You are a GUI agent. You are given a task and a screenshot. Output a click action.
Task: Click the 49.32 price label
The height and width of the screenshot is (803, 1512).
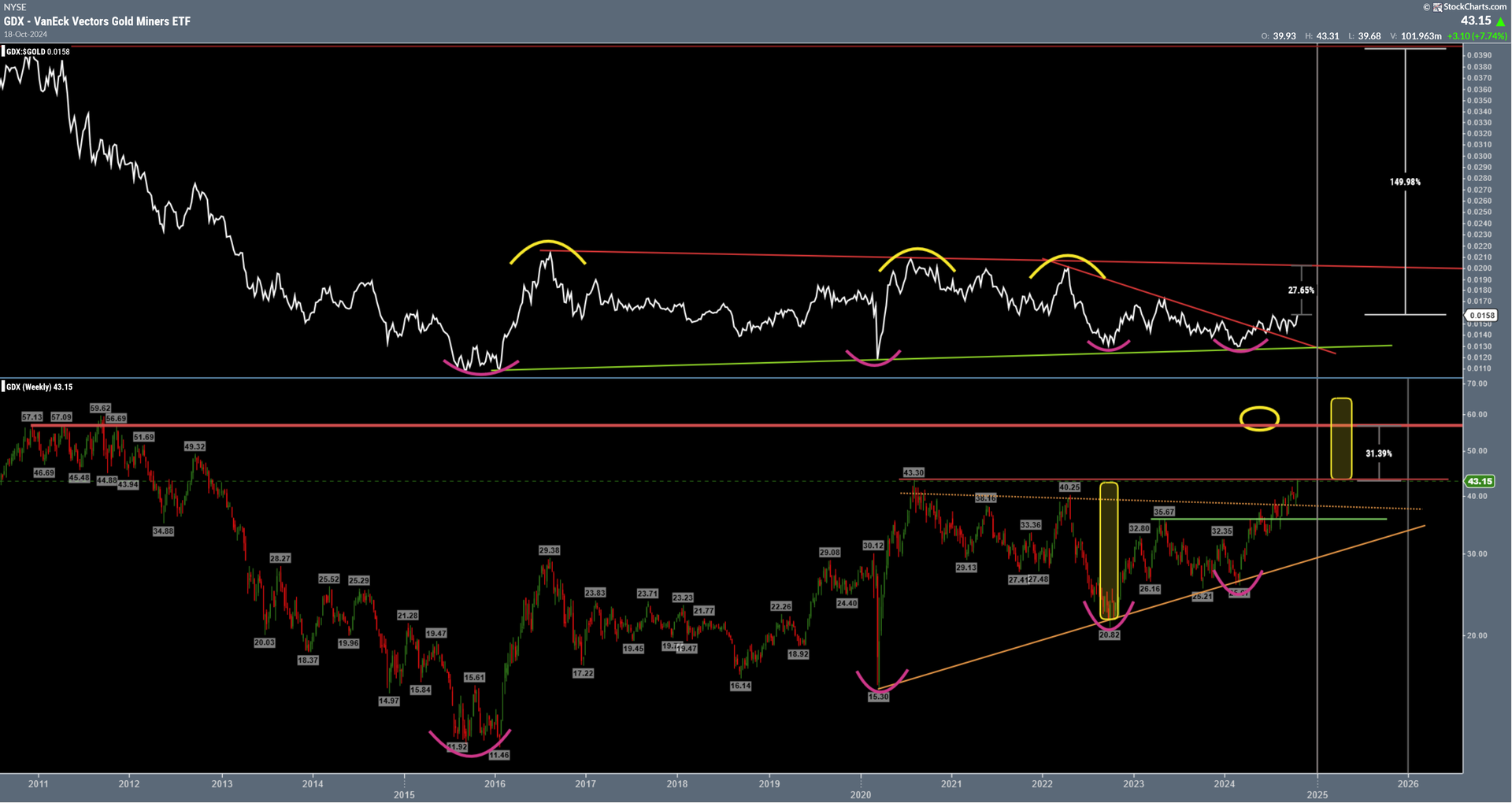pyautogui.click(x=195, y=446)
